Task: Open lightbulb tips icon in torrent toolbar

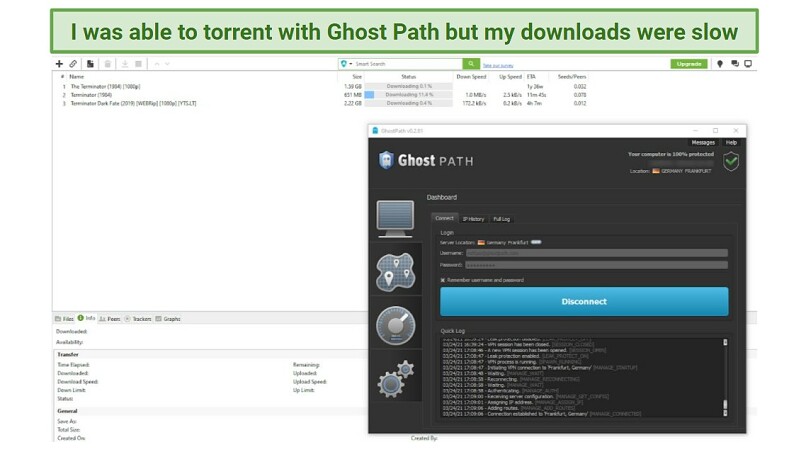Action: coord(720,64)
